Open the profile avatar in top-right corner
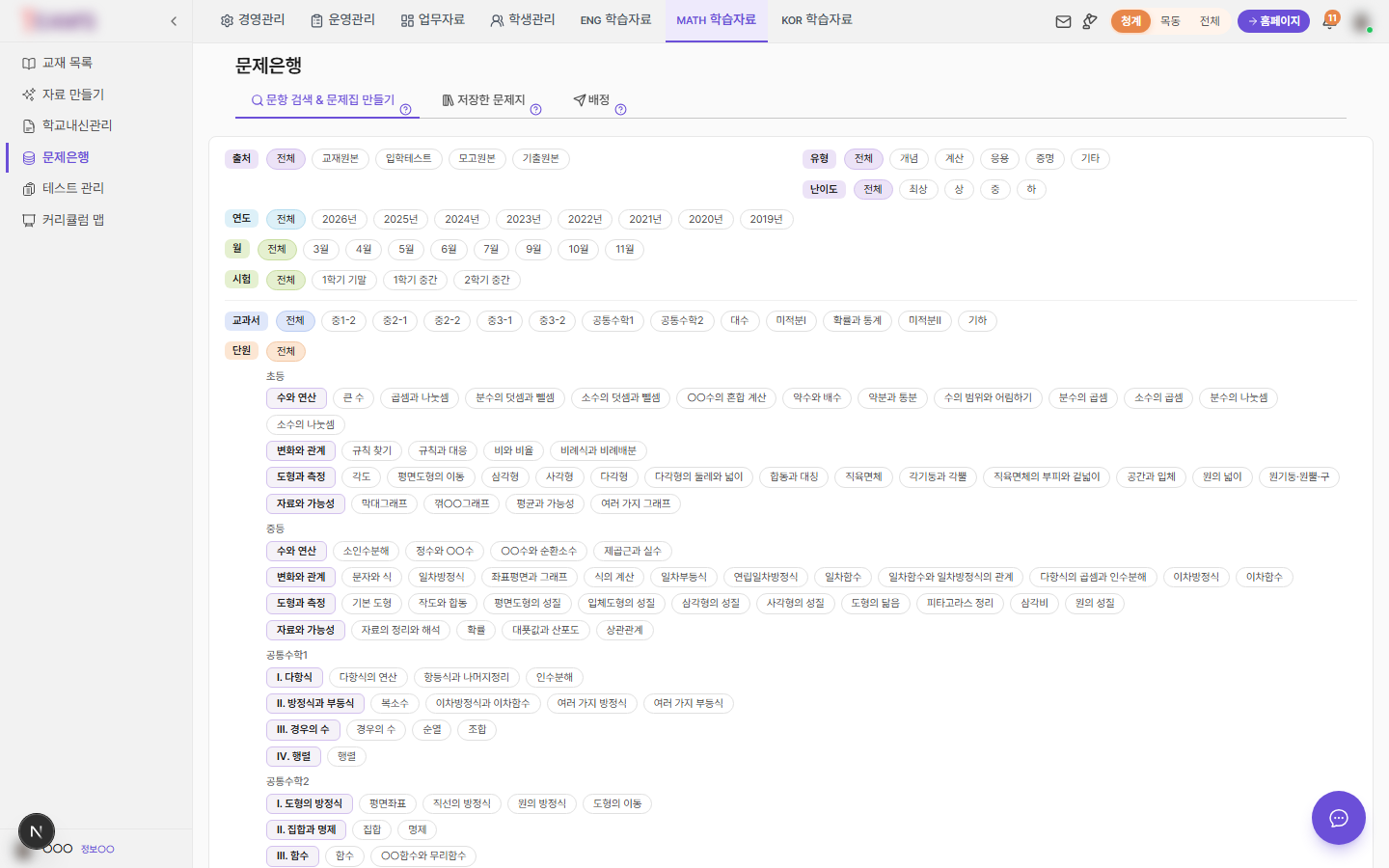Viewport: 1389px width, 868px height. click(1362, 21)
